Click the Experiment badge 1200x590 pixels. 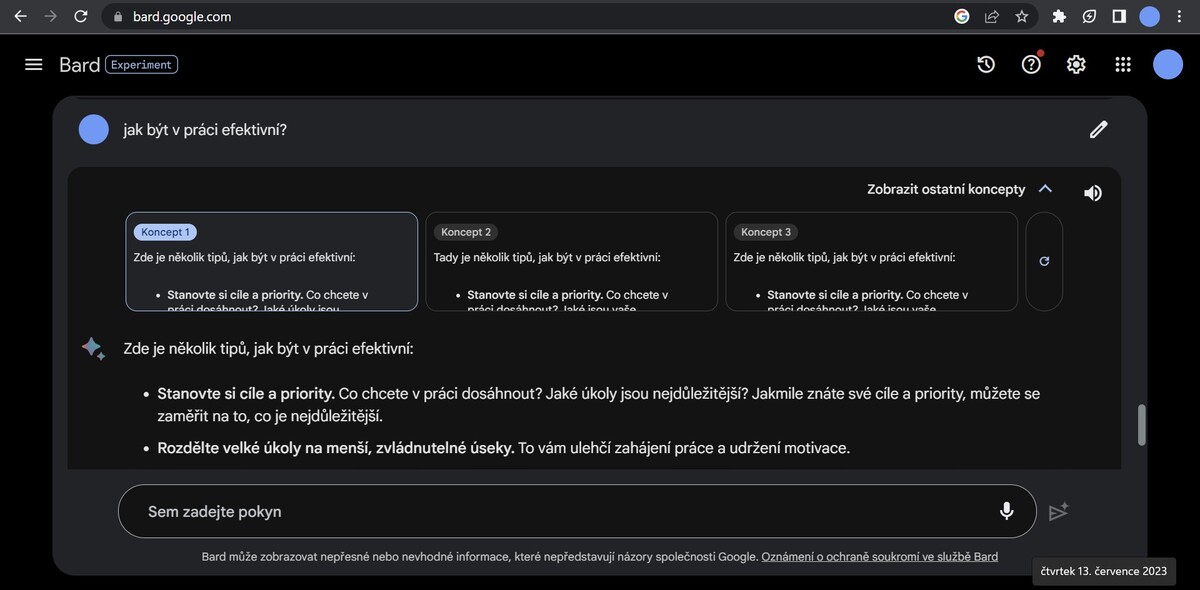[x=141, y=64]
